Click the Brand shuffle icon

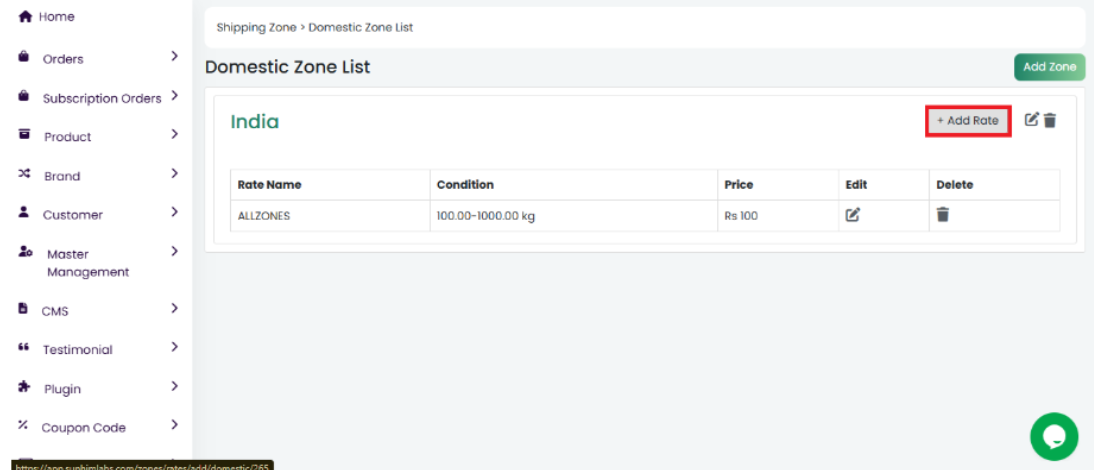[24, 175]
